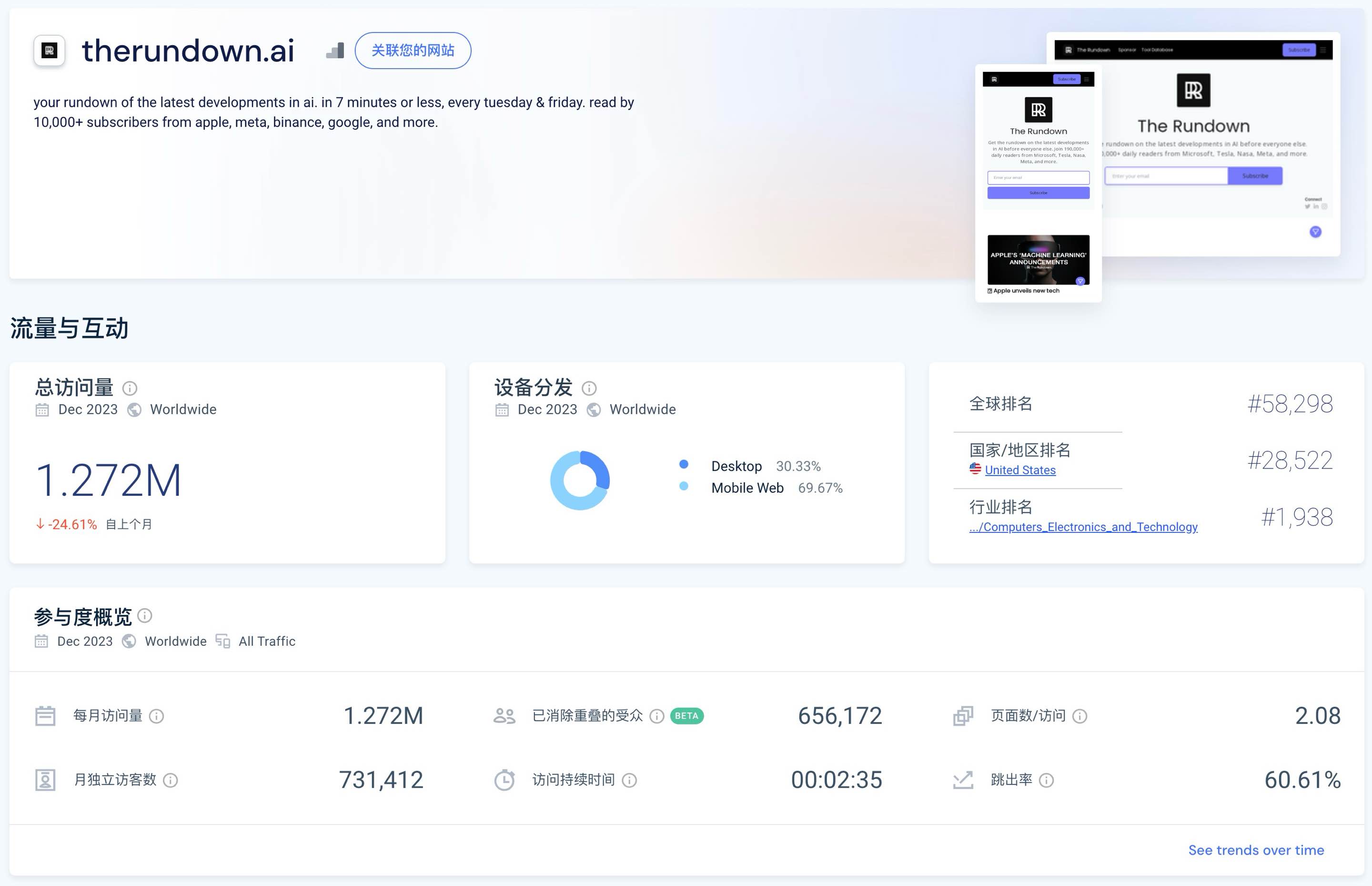
Task: Click the -24.61% change indicator
Action: [67, 524]
